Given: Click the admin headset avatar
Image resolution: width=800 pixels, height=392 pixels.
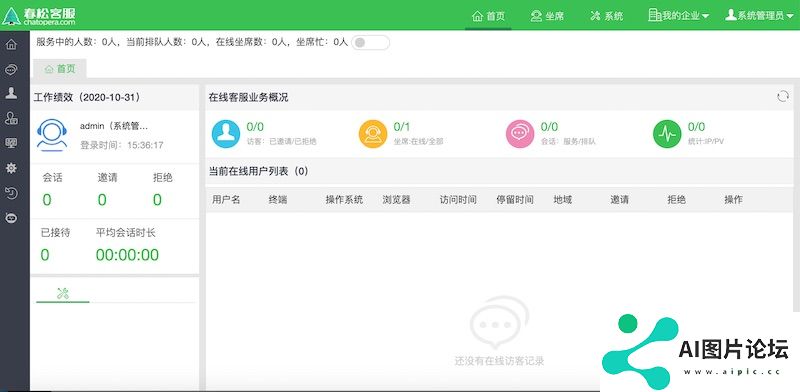Looking at the screenshot, I should coord(52,135).
